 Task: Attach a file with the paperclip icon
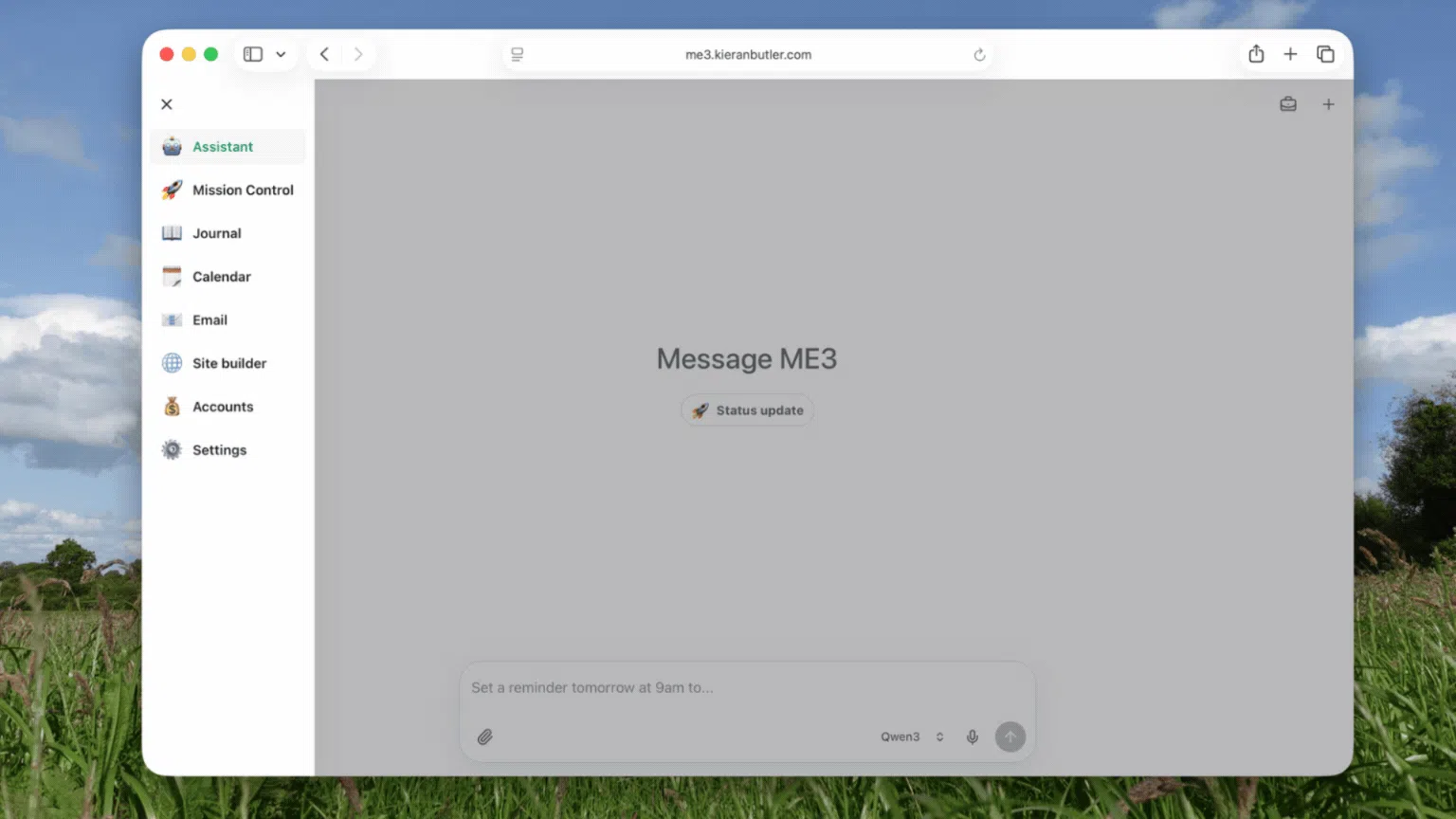485,737
